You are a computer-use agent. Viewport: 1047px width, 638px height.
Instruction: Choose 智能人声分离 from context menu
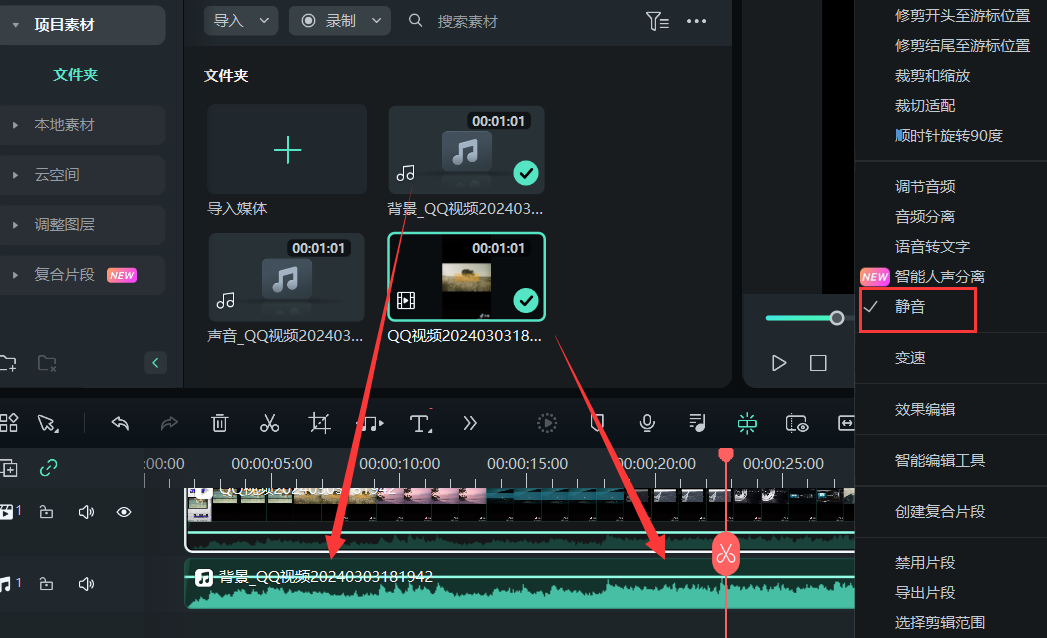pos(940,277)
